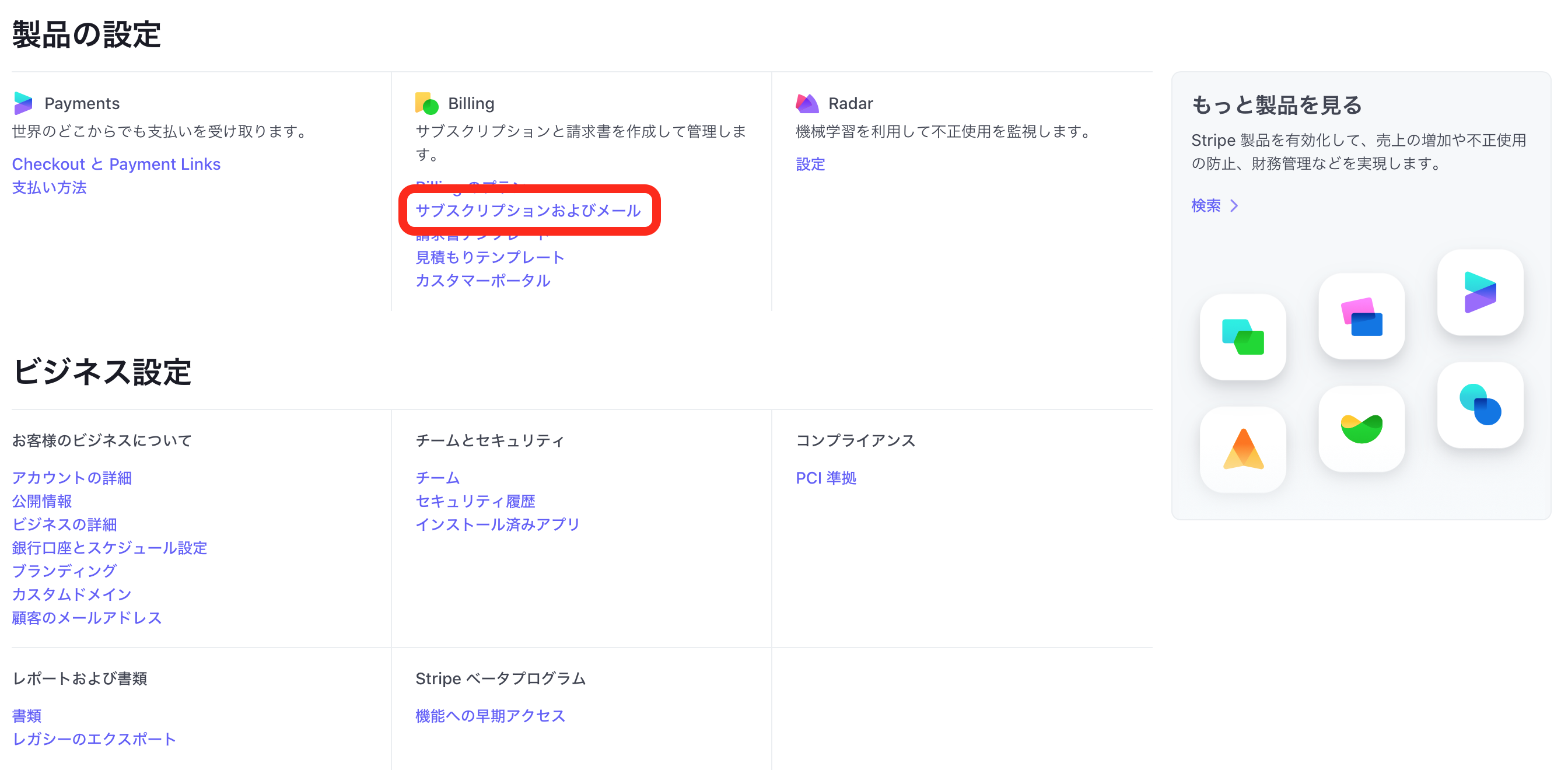Click the teal and blue circles product tile
This screenshot has height=770, width=1568.
[x=1480, y=405]
